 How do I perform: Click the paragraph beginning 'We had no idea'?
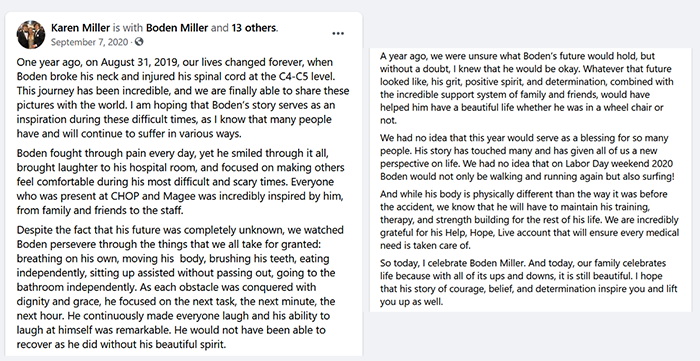[527, 157]
